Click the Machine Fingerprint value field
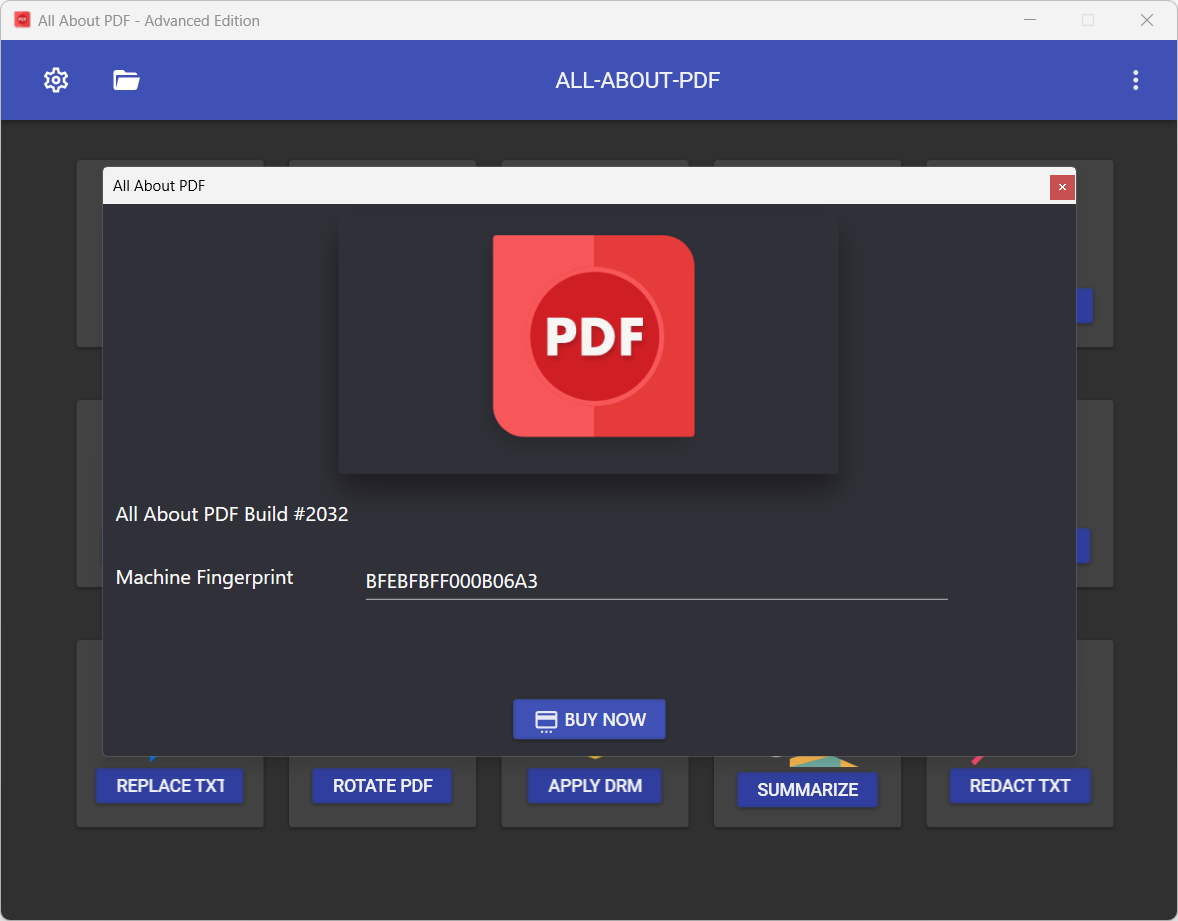 pyautogui.click(x=657, y=581)
